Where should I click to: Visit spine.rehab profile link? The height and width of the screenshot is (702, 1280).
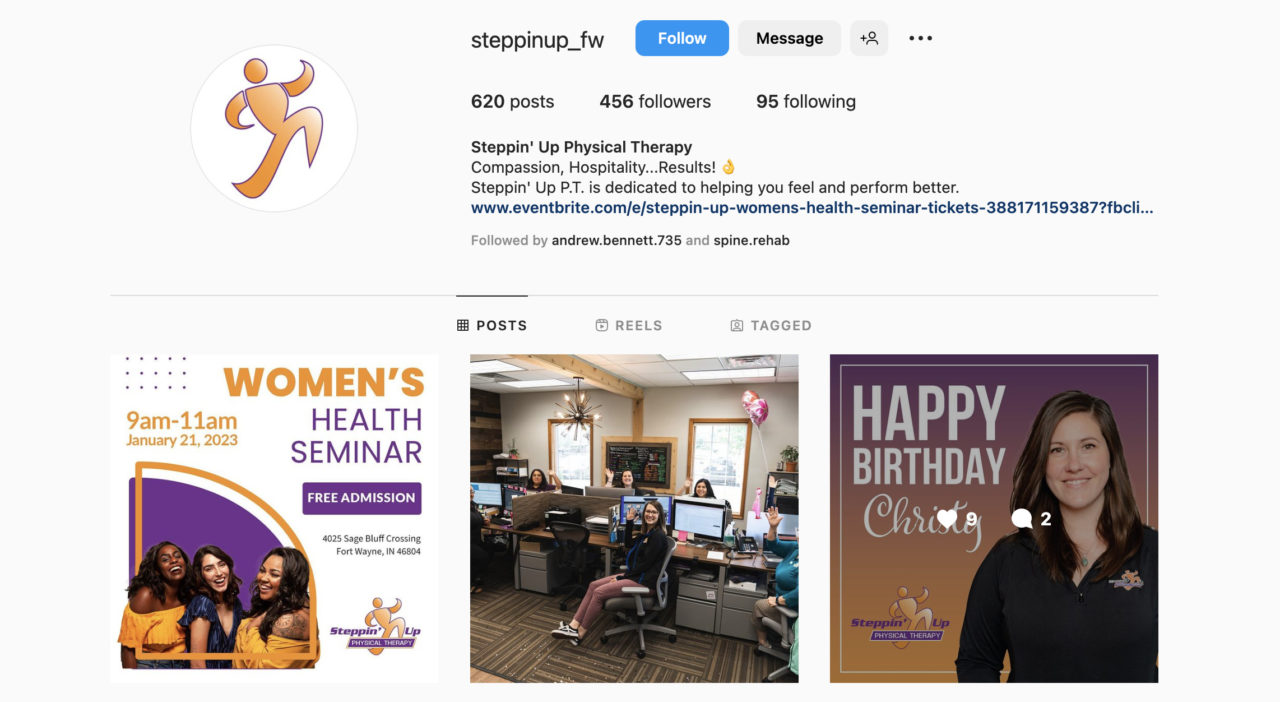pyautogui.click(x=751, y=240)
